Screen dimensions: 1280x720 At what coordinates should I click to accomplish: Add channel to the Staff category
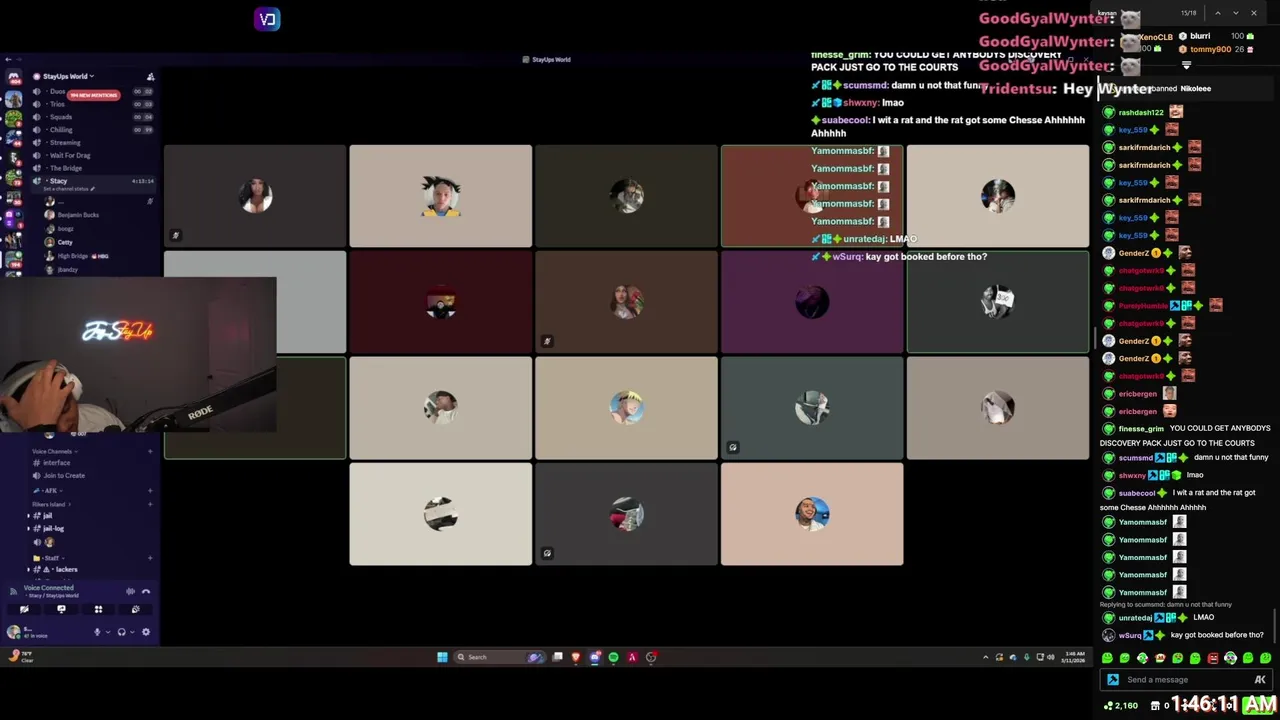tap(150, 558)
